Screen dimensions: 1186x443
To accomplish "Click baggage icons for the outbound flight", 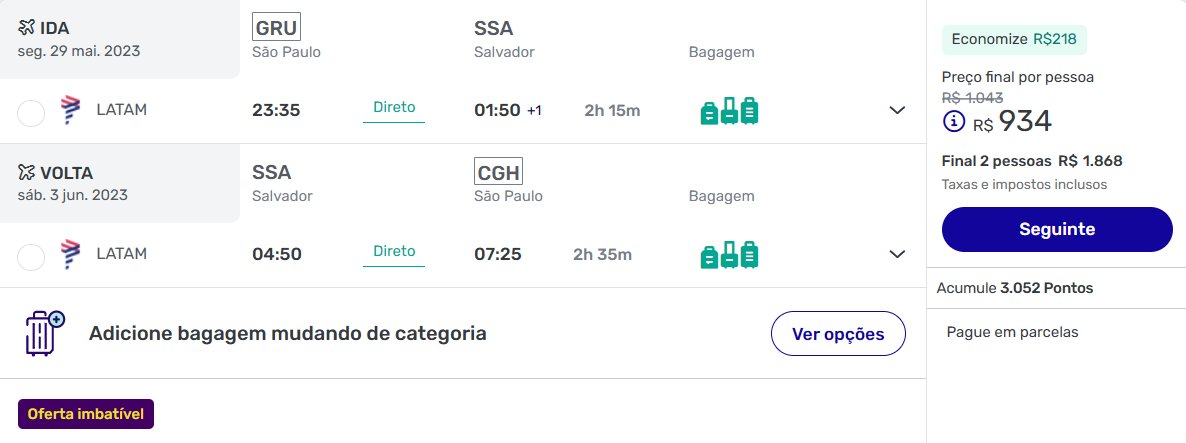I will [729, 110].
